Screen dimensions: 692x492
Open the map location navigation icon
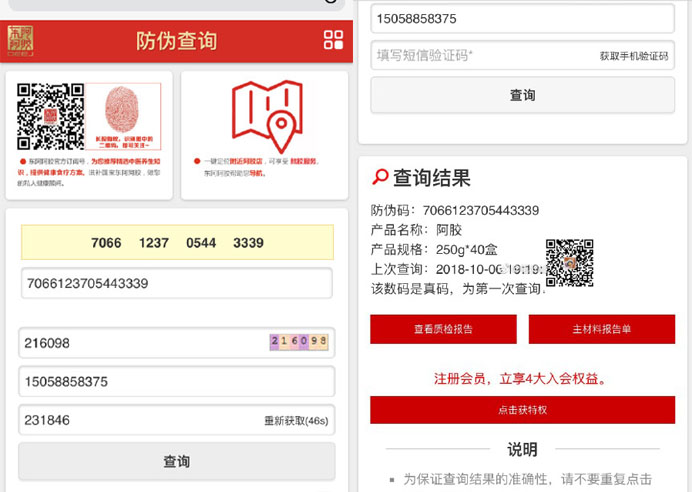coord(267,116)
